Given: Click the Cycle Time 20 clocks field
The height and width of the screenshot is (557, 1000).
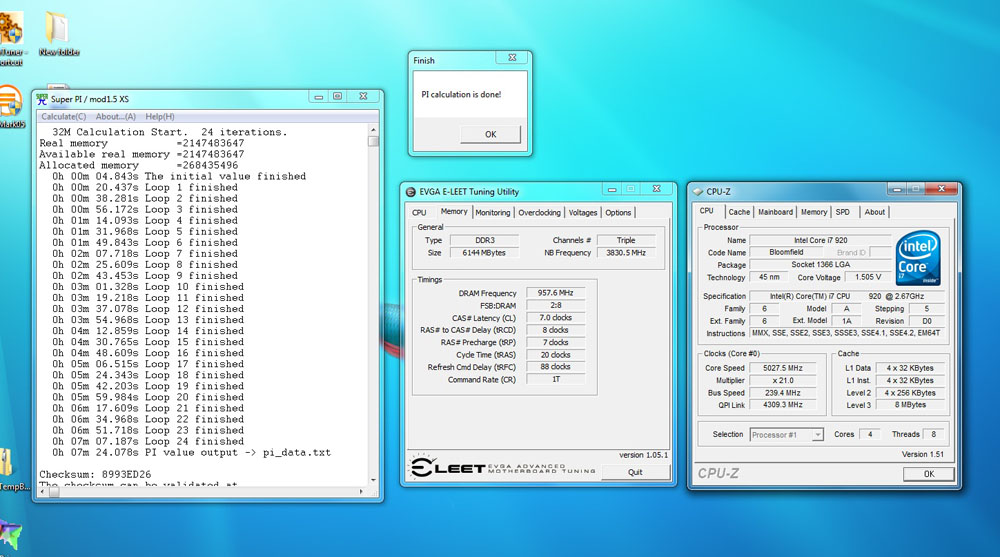Looking at the screenshot, I should click(555, 355).
